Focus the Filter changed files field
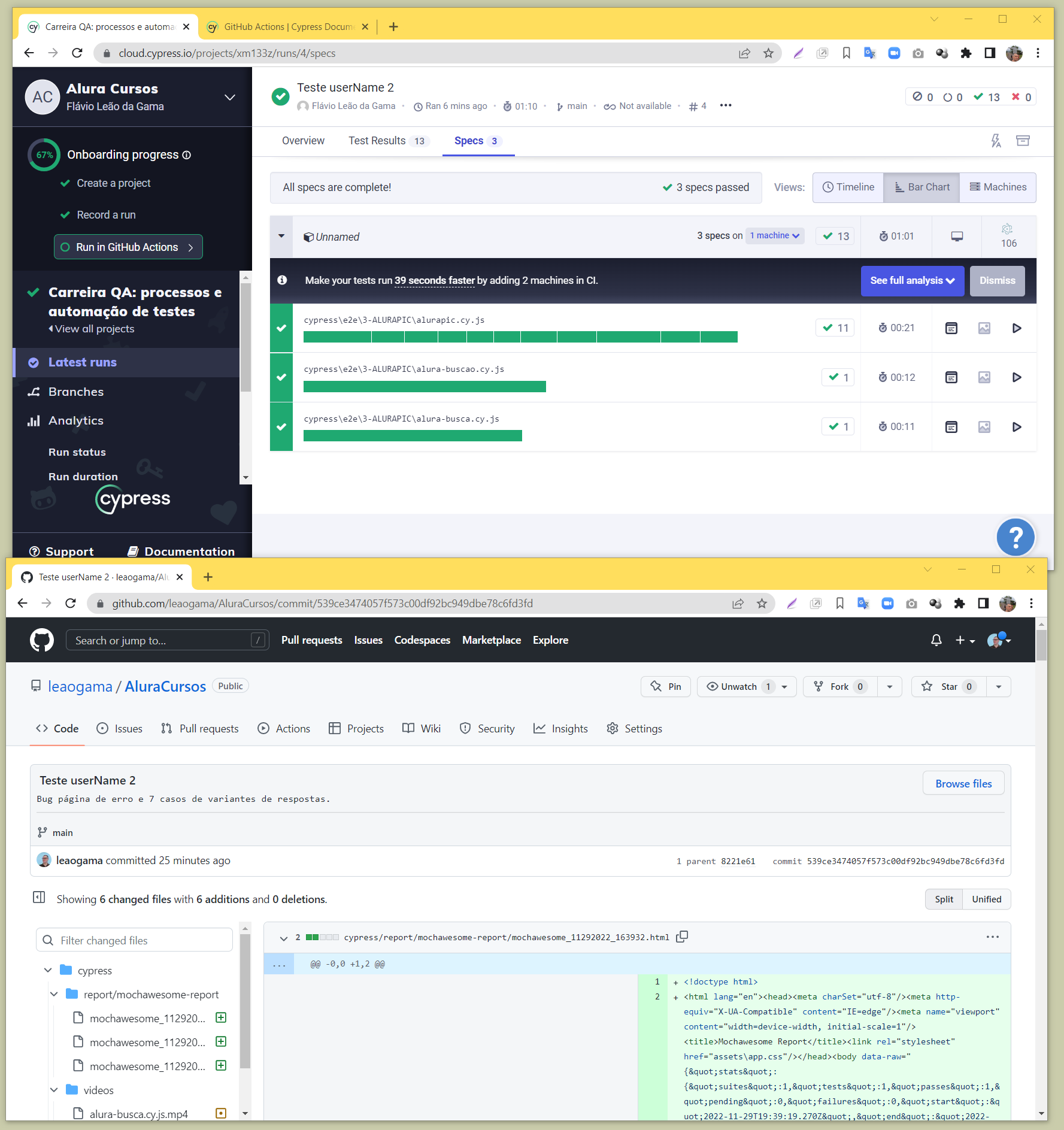Image resolution: width=1064 pixels, height=1130 pixels. point(134,940)
